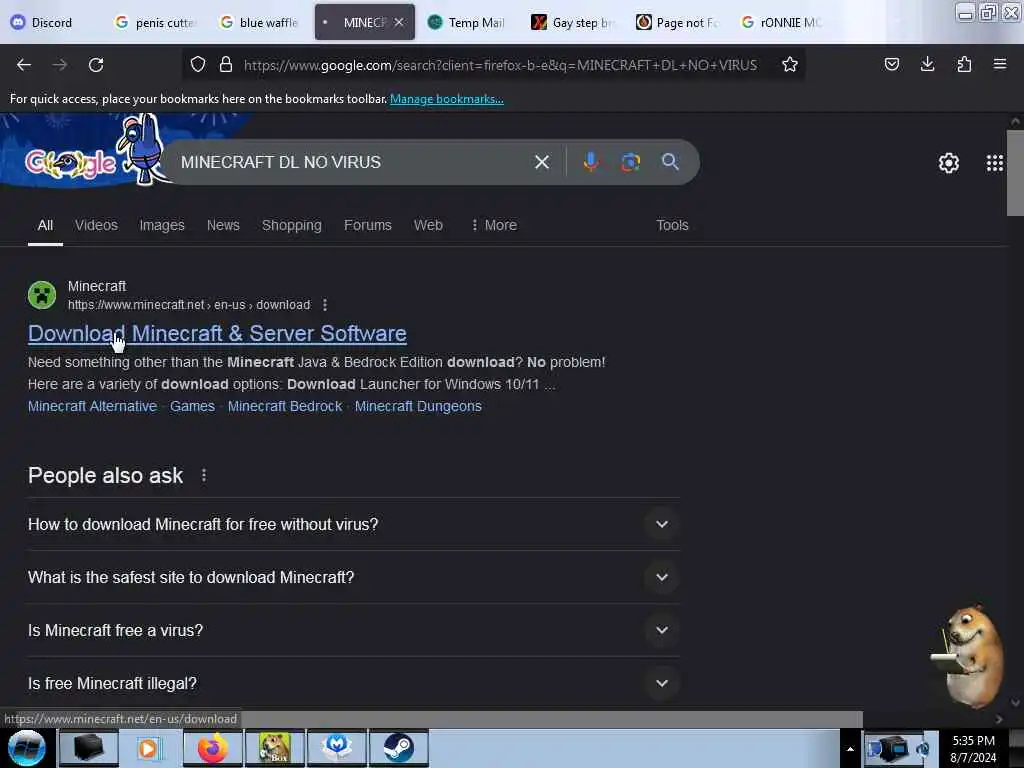Open the black box taskbar application
Viewport: 1024px width, 768px height.
[x=88, y=748]
